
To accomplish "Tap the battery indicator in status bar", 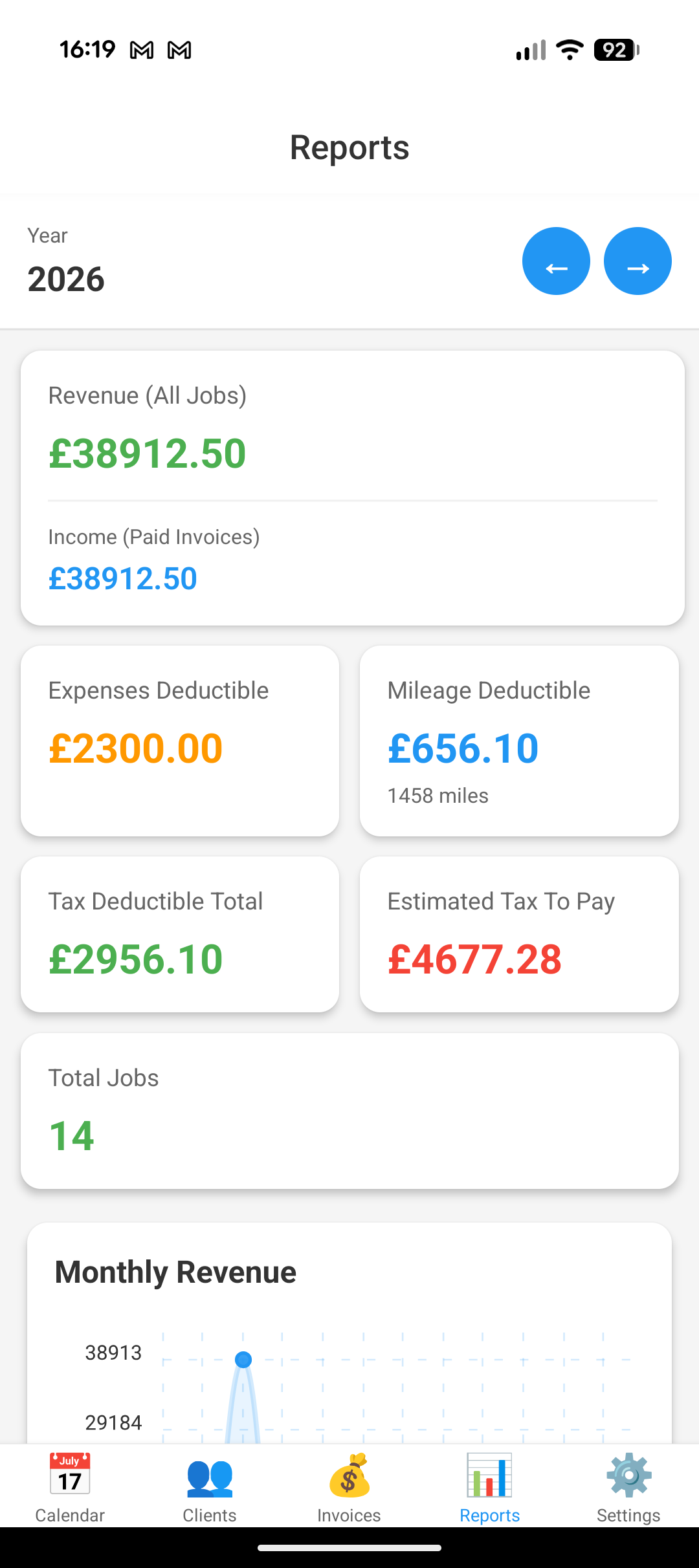I will click(x=616, y=50).
